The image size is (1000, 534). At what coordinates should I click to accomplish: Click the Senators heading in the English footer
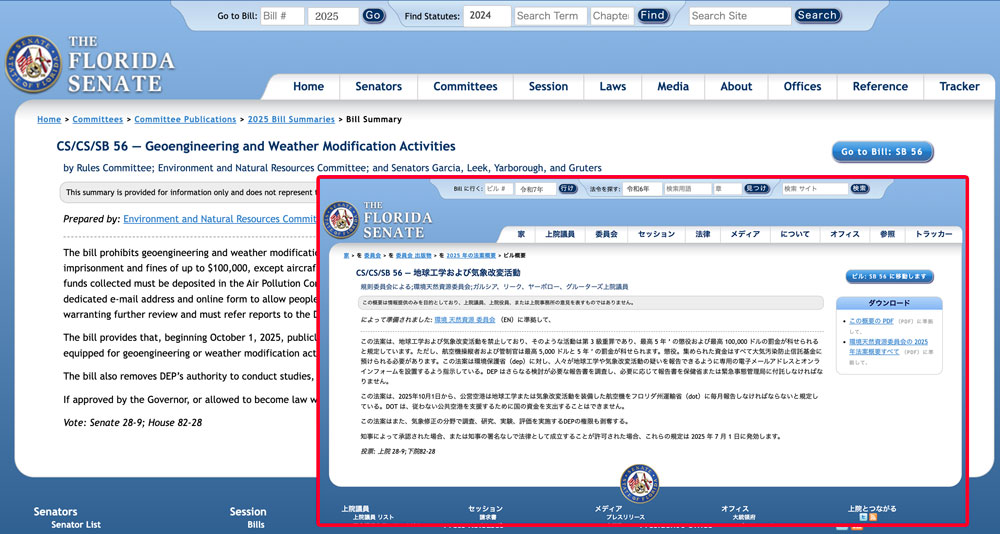point(55,512)
